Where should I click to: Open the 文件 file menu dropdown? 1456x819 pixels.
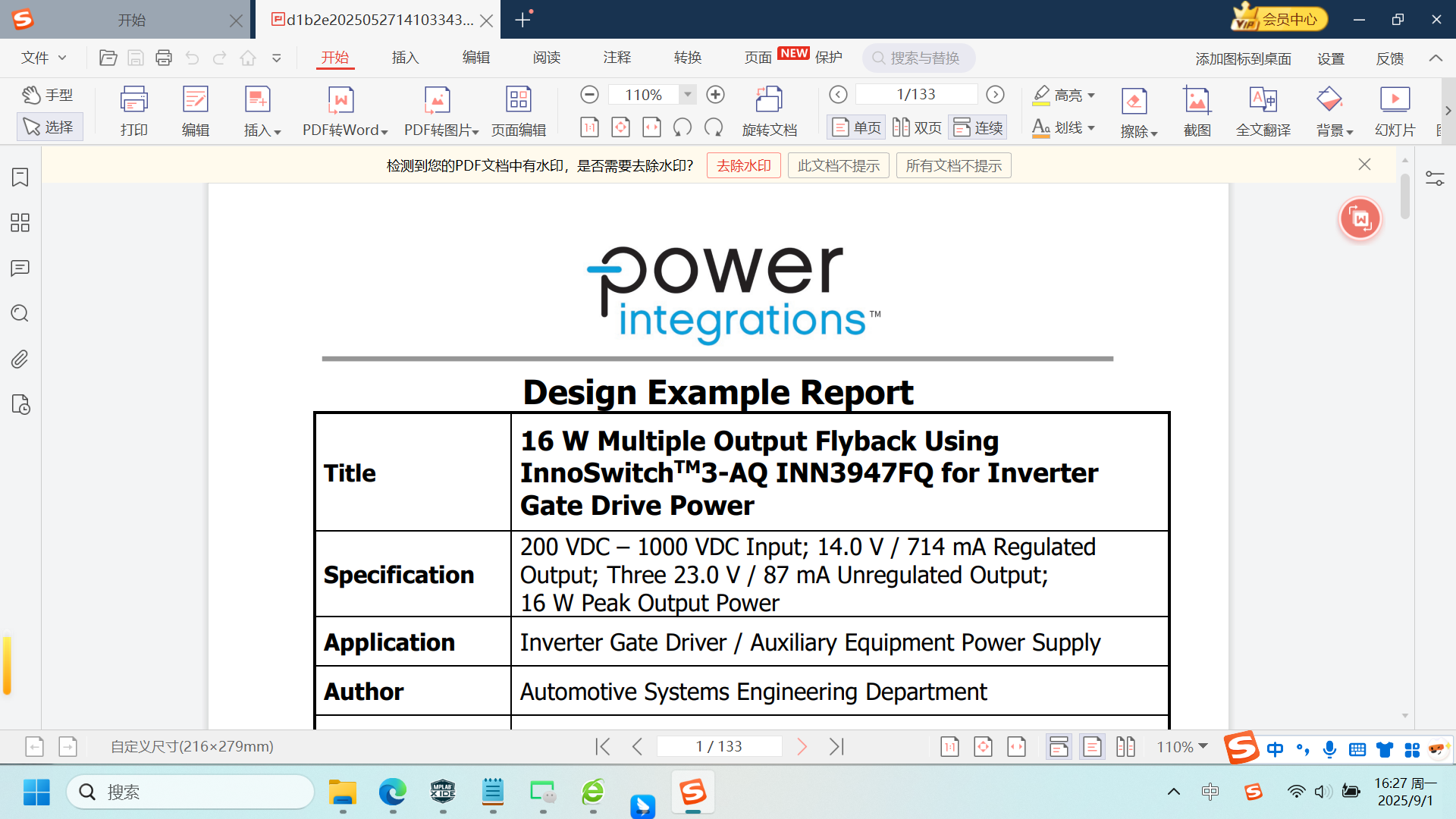pos(44,58)
